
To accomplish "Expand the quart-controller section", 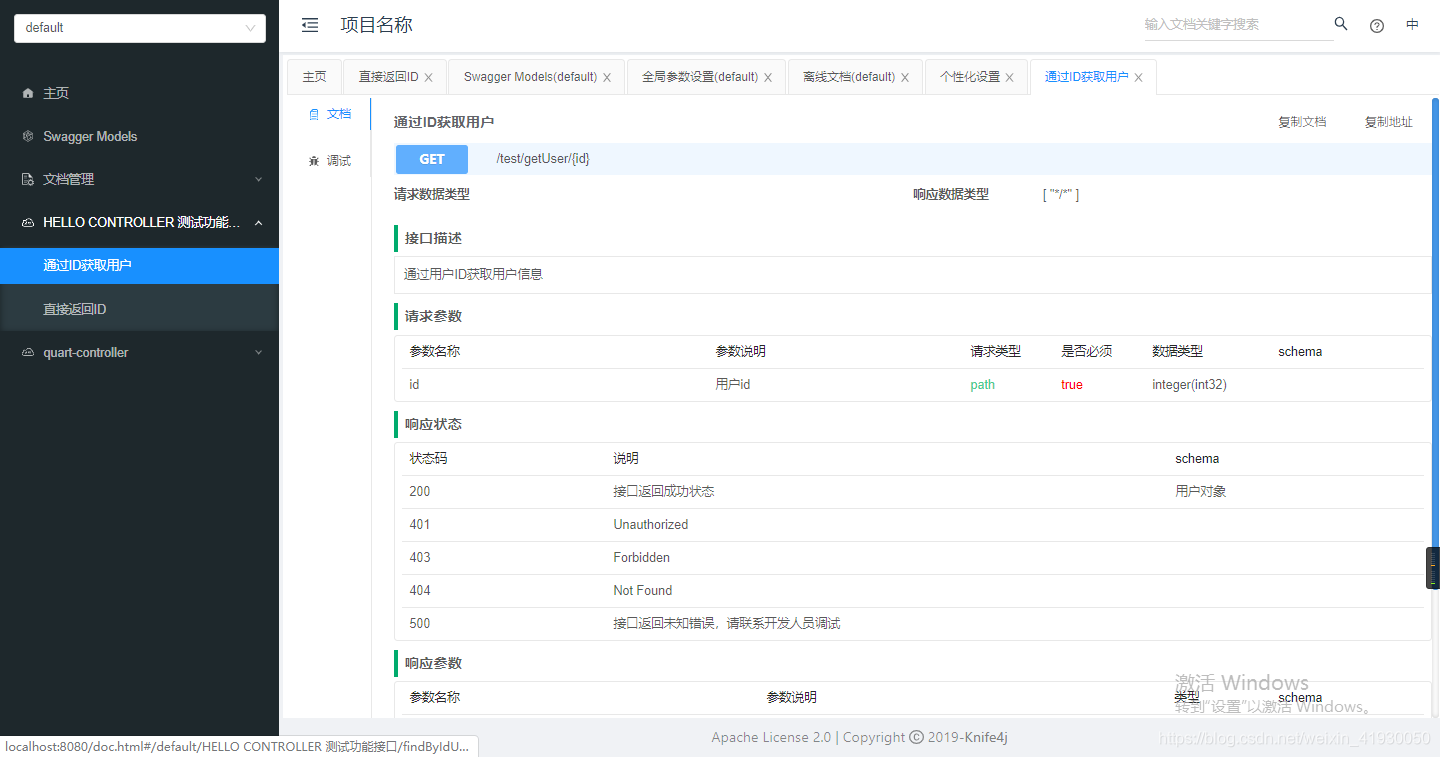I will click(x=259, y=352).
